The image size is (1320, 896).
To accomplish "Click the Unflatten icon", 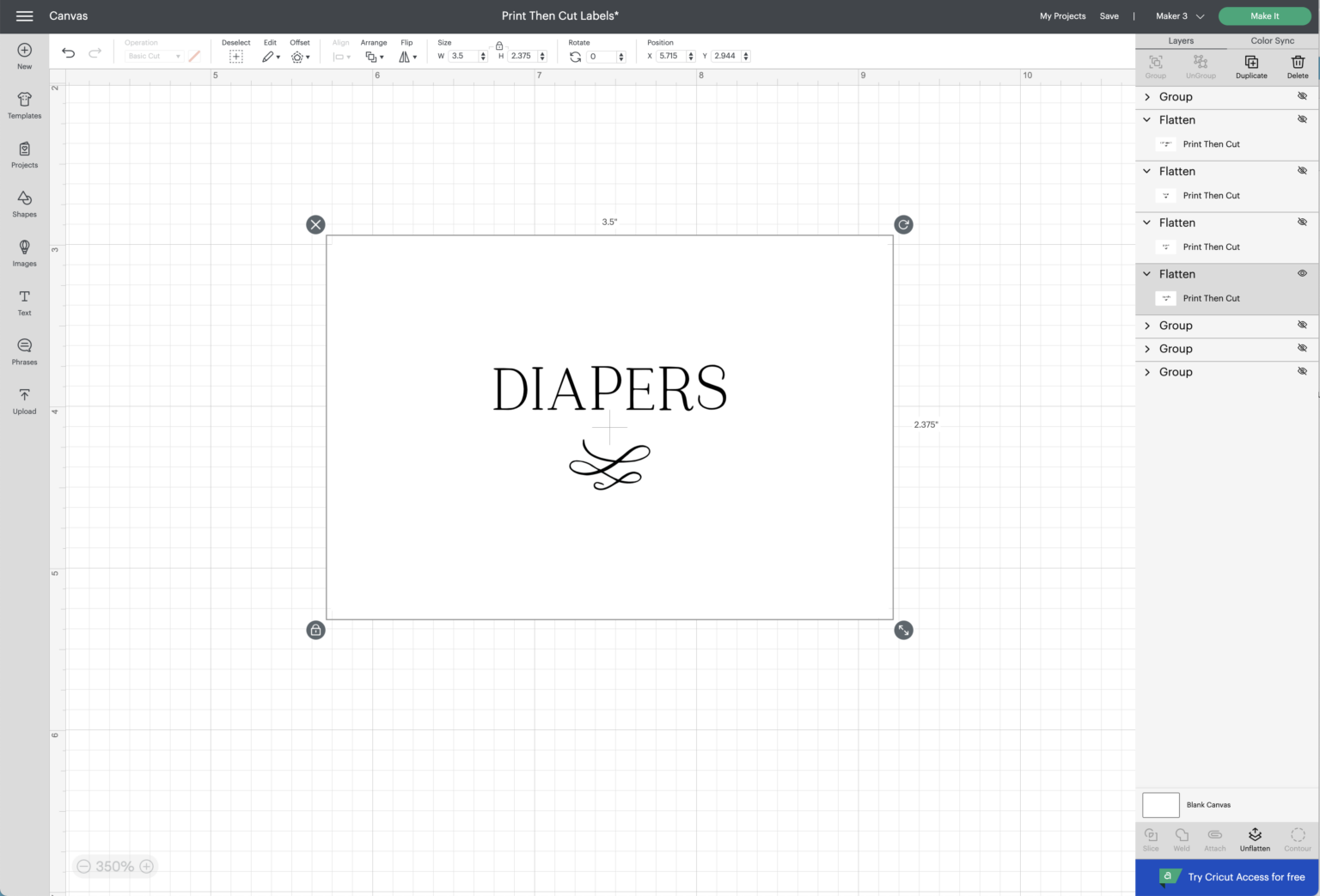I will 1255,839.
